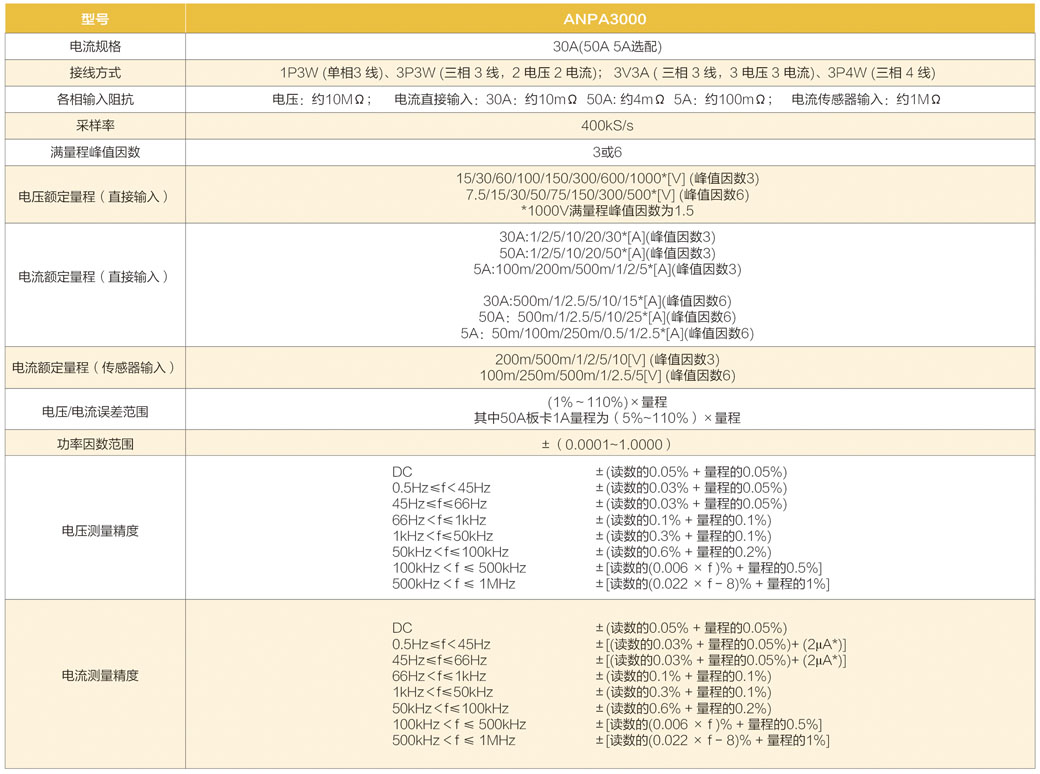Screen dimensions: 1040x774
Task: Click the header cell '型号'
Action: 95,19
